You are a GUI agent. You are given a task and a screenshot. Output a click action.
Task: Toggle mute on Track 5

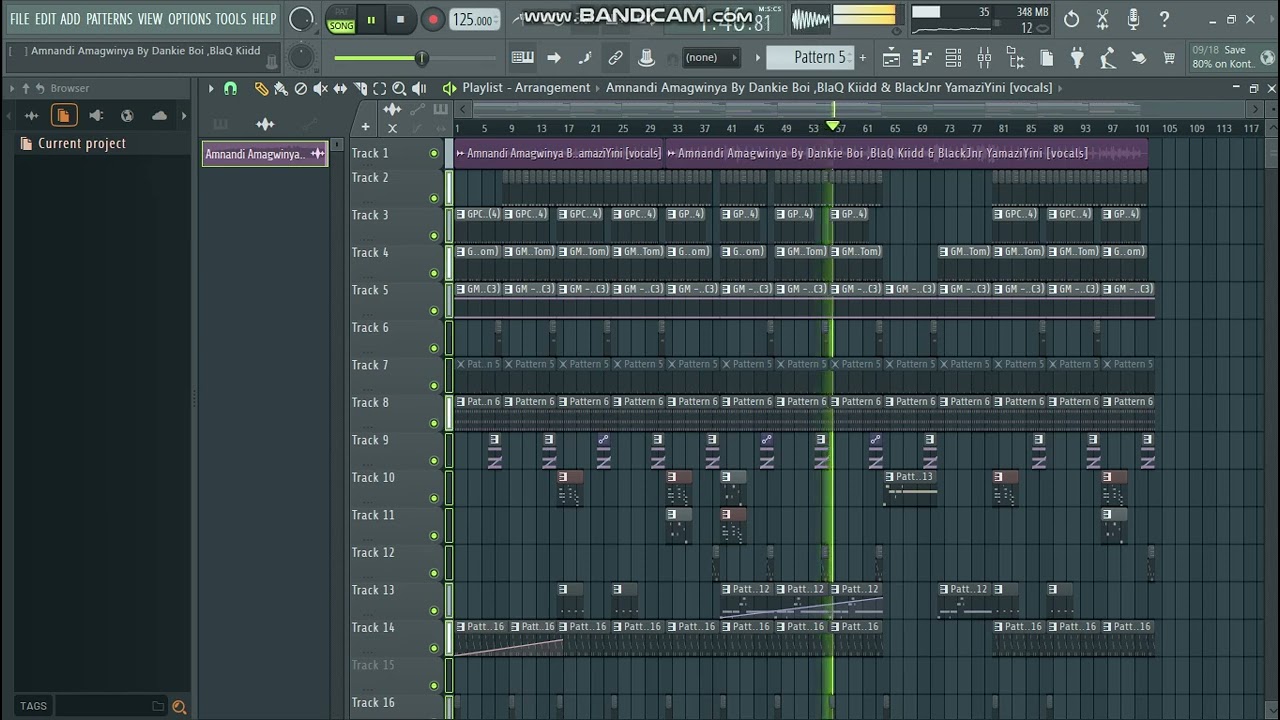click(x=434, y=310)
